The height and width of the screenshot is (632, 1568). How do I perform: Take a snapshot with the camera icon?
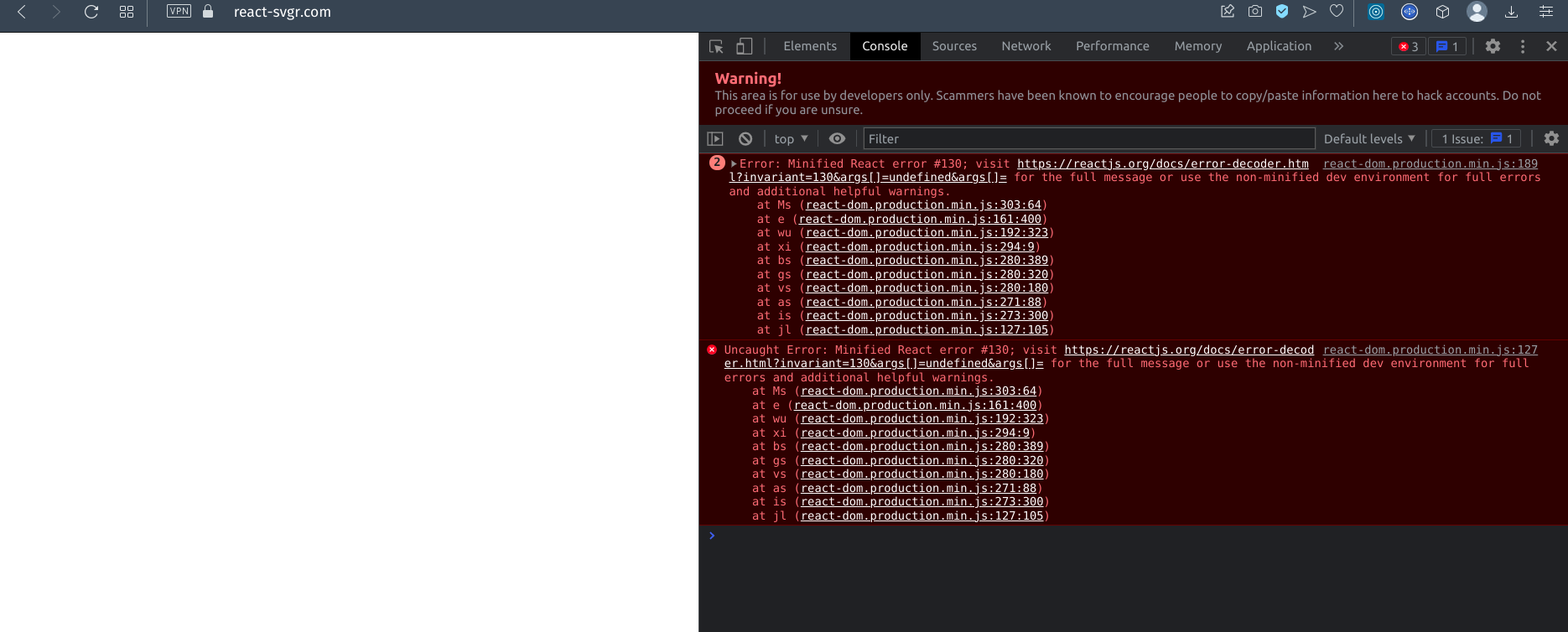(1255, 11)
